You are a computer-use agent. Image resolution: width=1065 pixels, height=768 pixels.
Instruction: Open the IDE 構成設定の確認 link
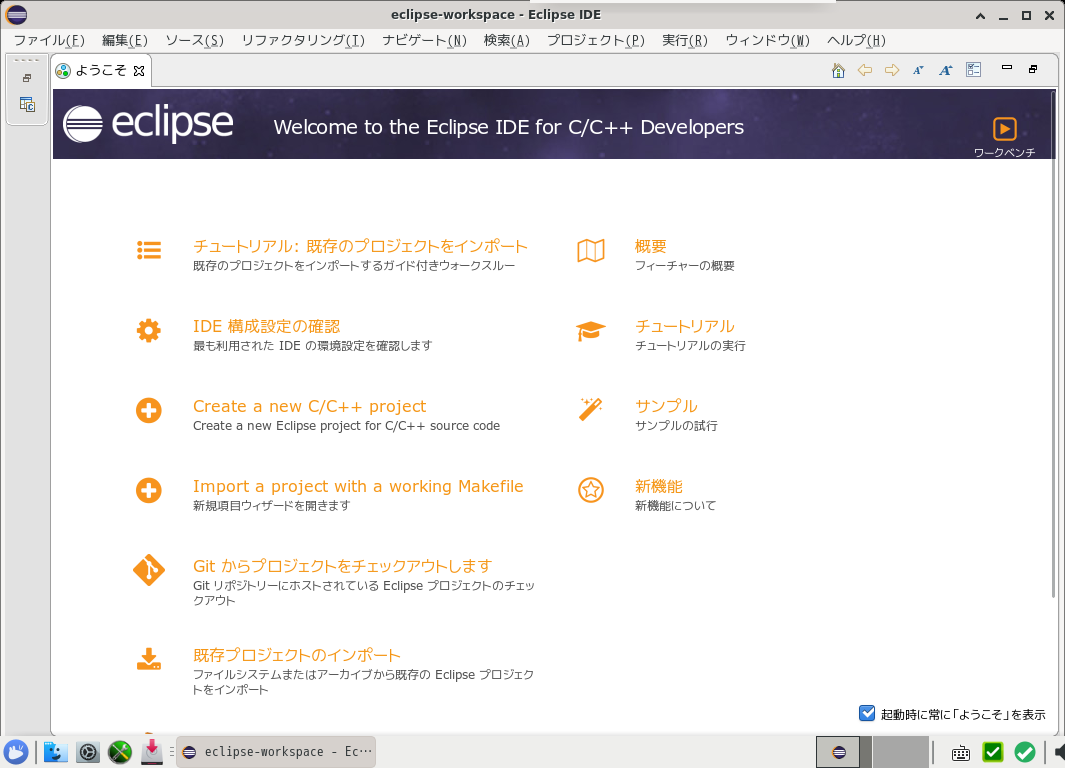(x=266, y=326)
